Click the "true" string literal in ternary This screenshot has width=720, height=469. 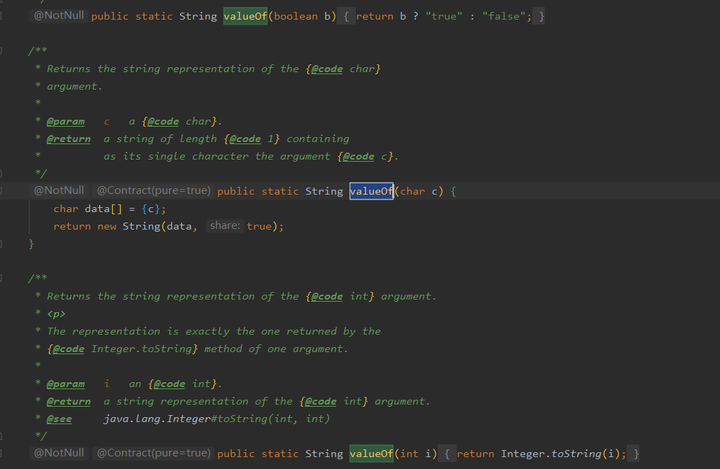click(444, 17)
